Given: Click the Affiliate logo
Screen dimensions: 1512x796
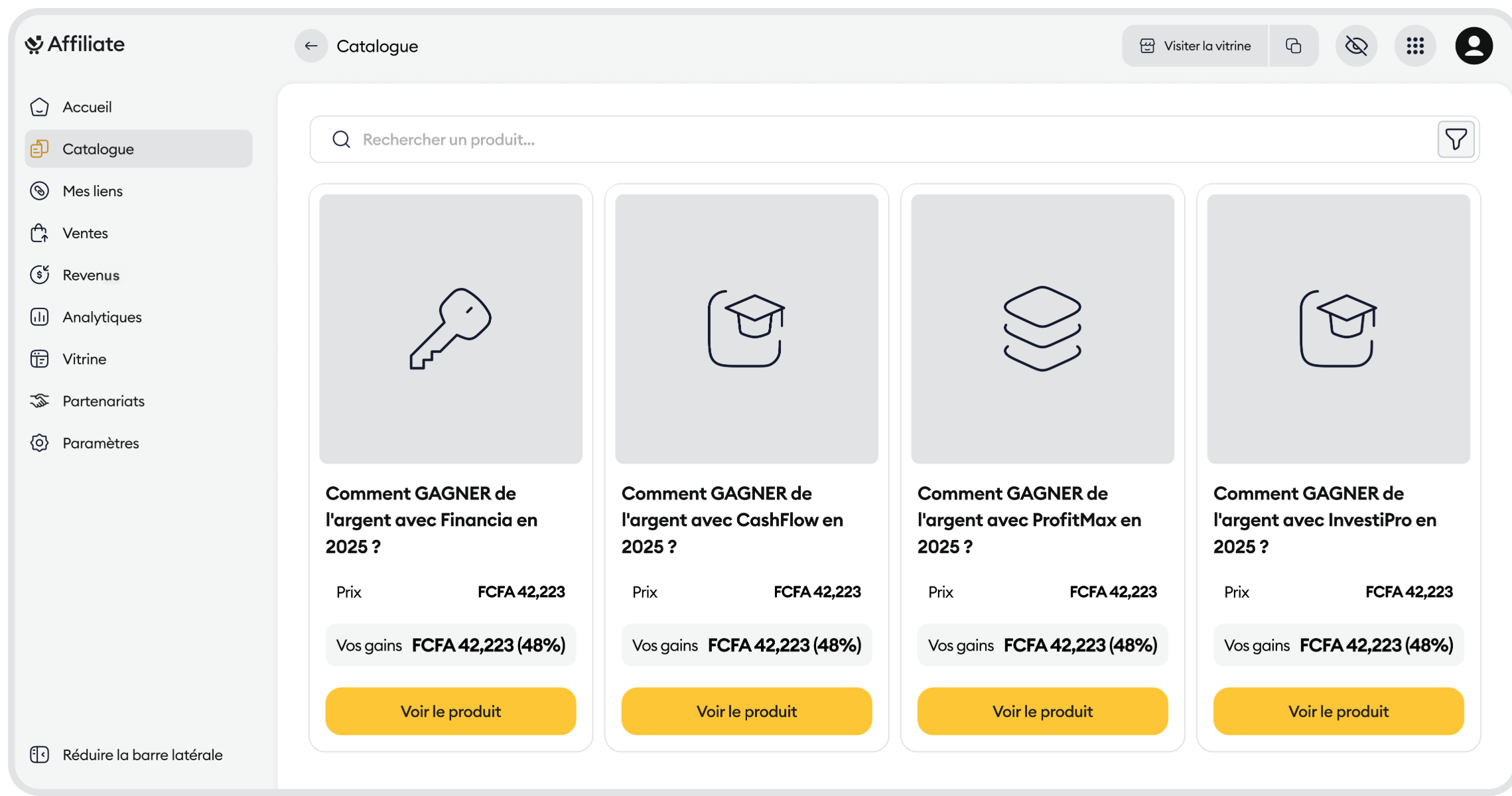Looking at the screenshot, I should click(75, 44).
